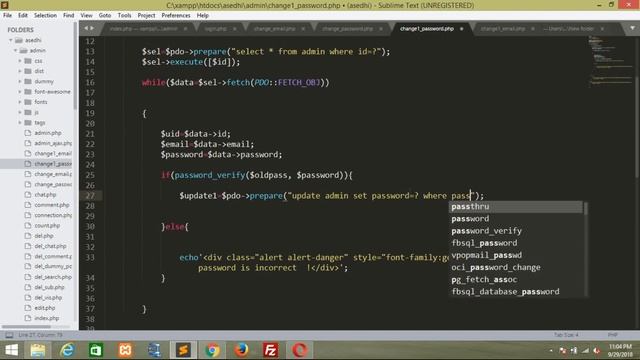
Task: Open edit.php in the sidebar
Action: 44,308
